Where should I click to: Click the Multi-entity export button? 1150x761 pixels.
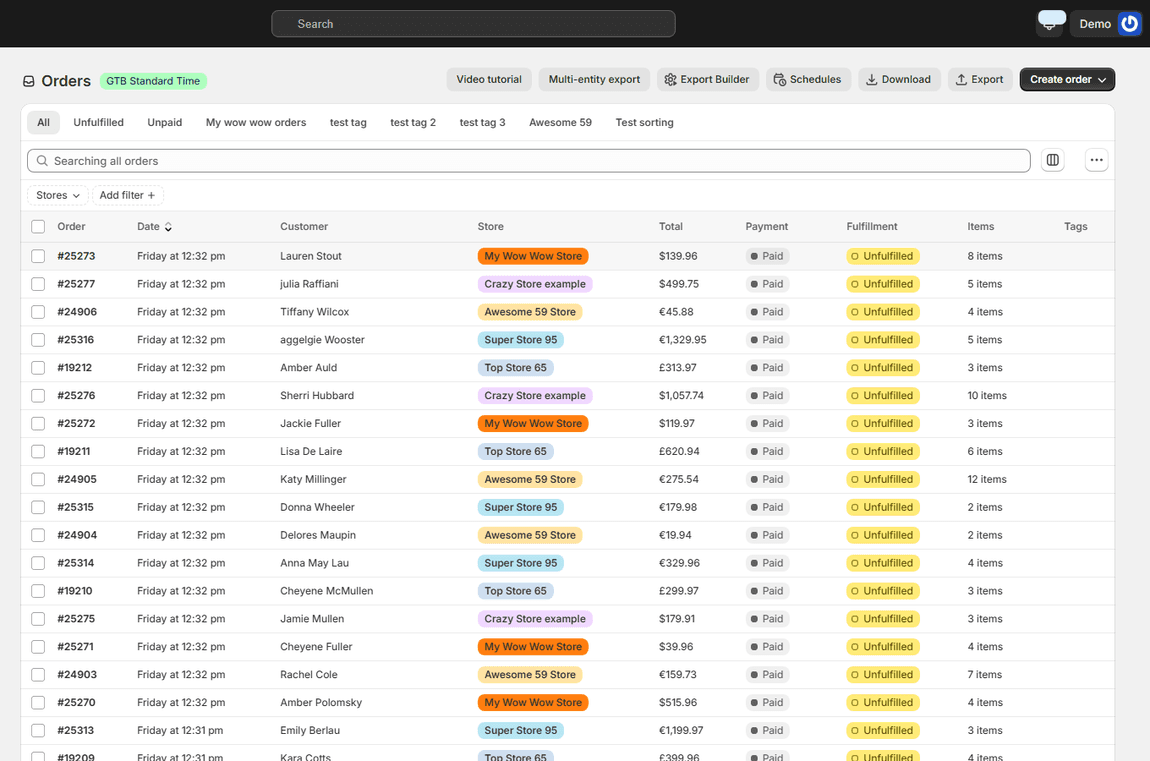pyautogui.click(x=594, y=79)
